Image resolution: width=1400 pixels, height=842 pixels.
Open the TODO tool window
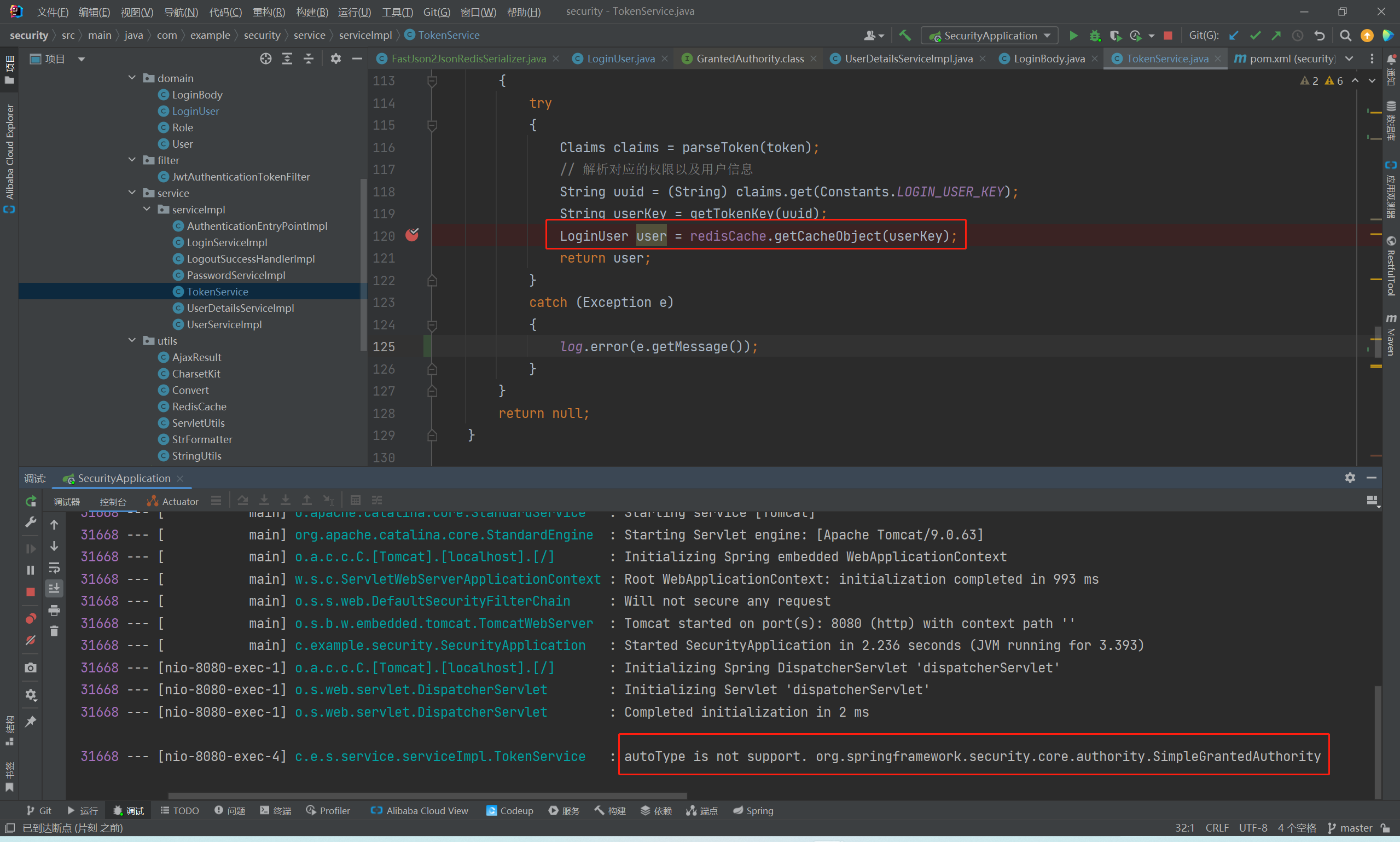(179, 810)
